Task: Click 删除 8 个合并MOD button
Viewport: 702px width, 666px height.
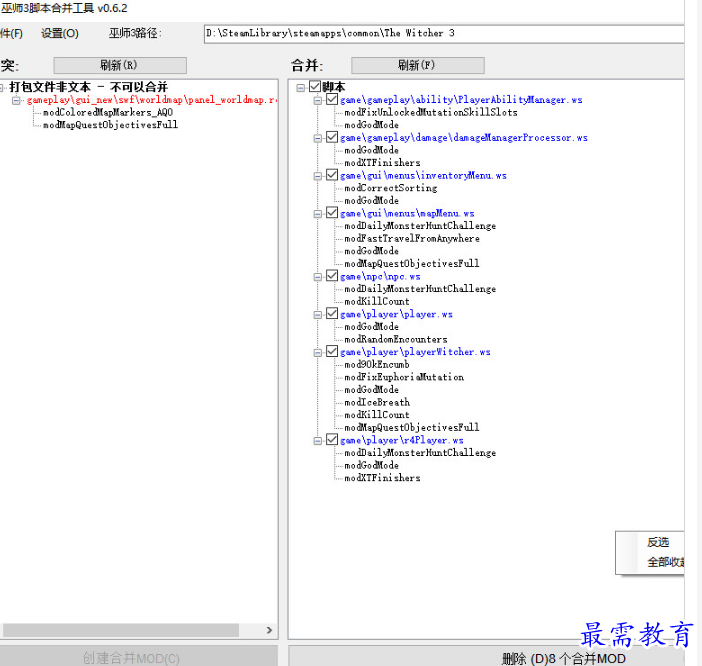Action: coord(486,657)
